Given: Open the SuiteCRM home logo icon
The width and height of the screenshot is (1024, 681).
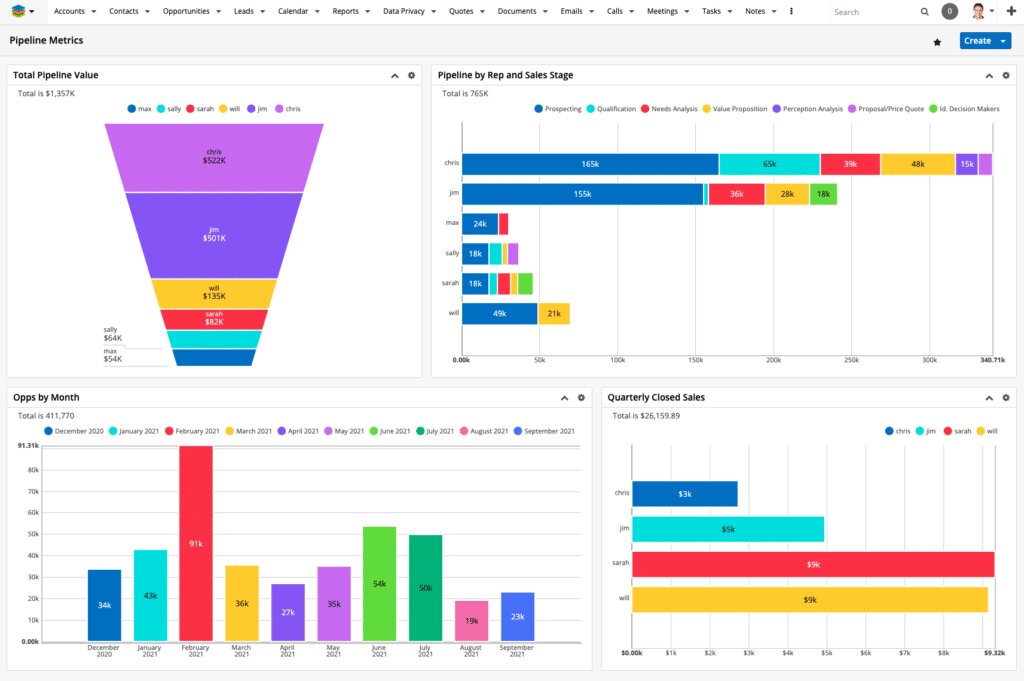Looking at the screenshot, I should 17,11.
